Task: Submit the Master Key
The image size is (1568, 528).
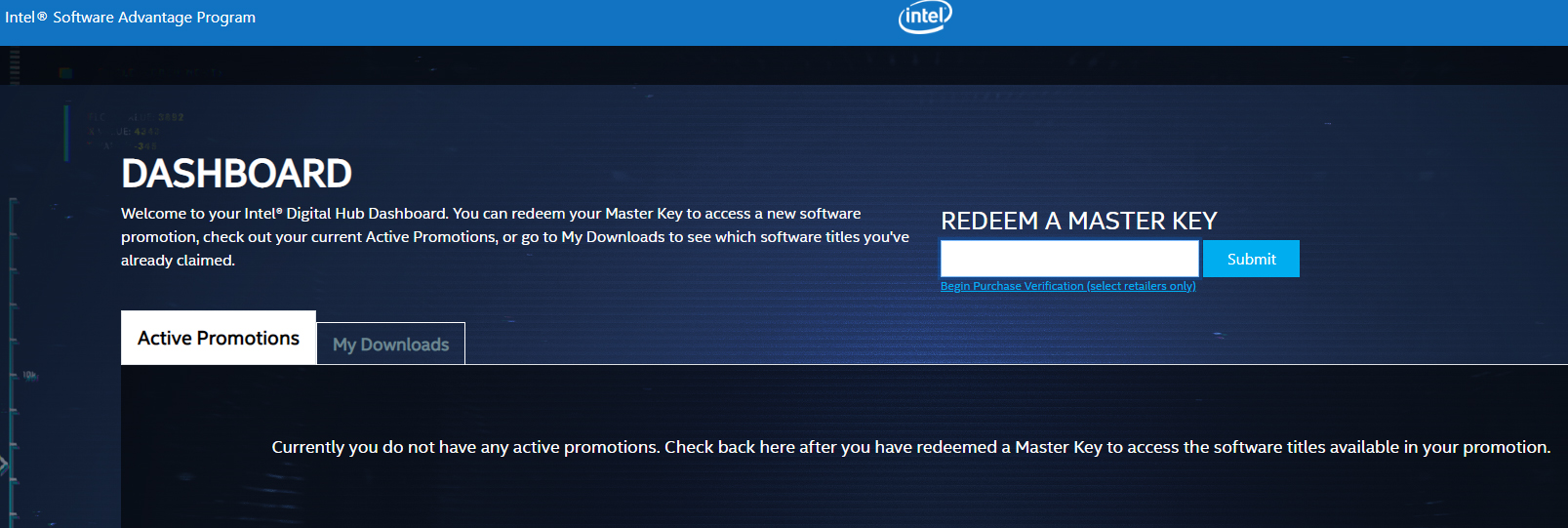Action: tap(1251, 259)
